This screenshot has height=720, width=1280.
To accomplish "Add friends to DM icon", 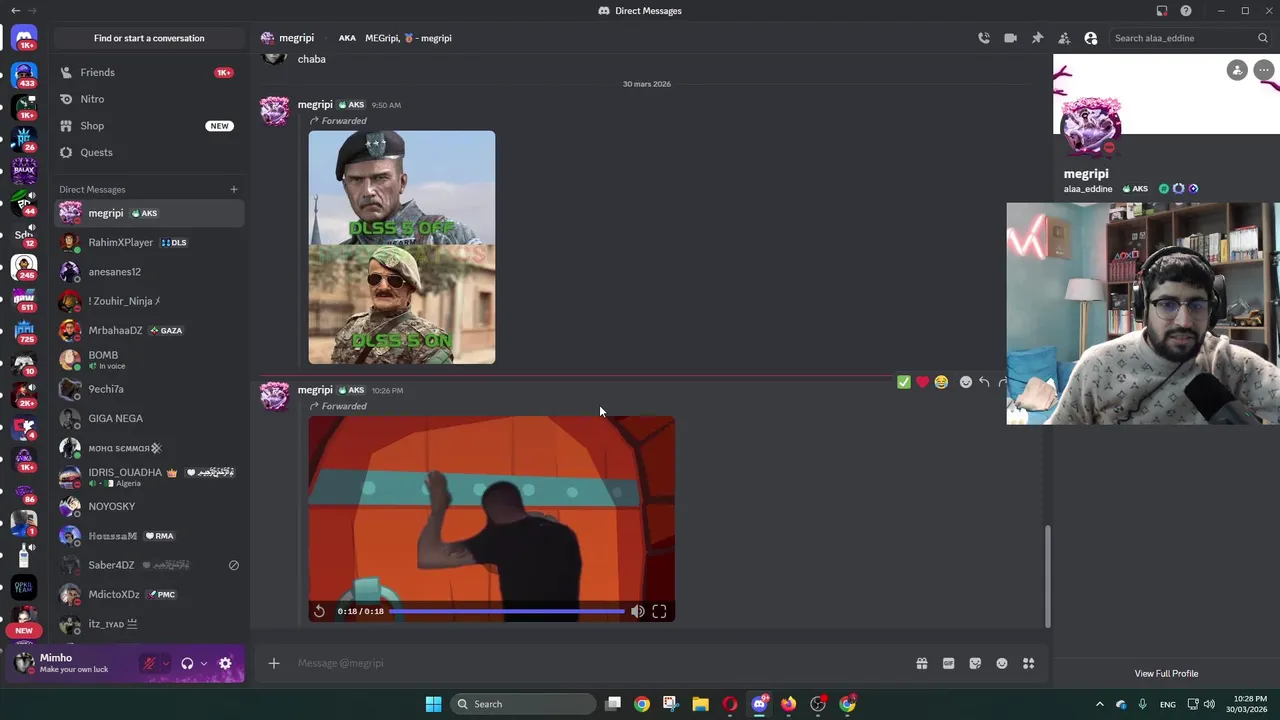I will pyautogui.click(x=1064, y=38).
